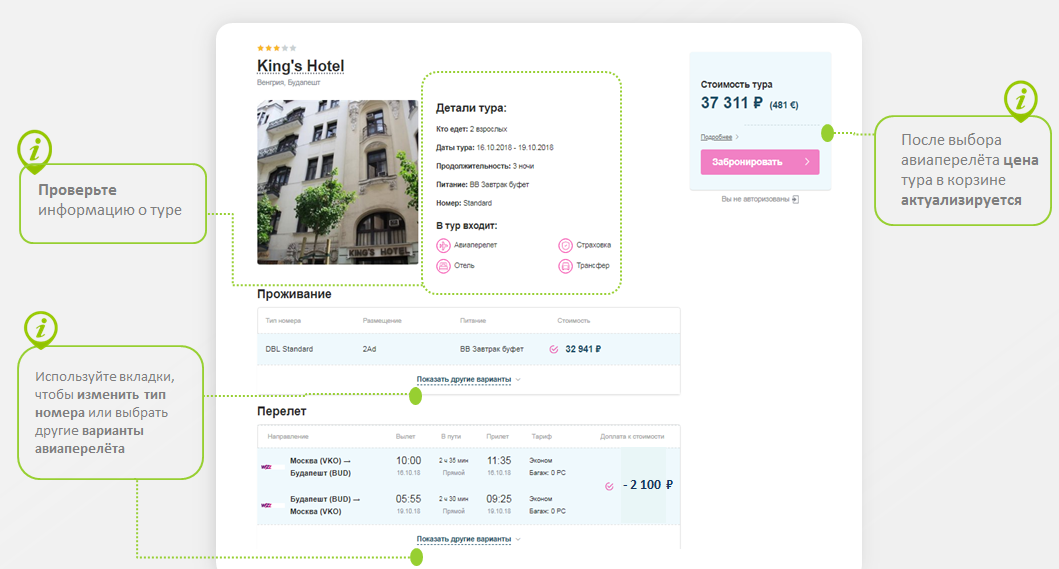This screenshot has height=569, width=1059.
Task: Click the Направление column header
Action: tap(288, 437)
